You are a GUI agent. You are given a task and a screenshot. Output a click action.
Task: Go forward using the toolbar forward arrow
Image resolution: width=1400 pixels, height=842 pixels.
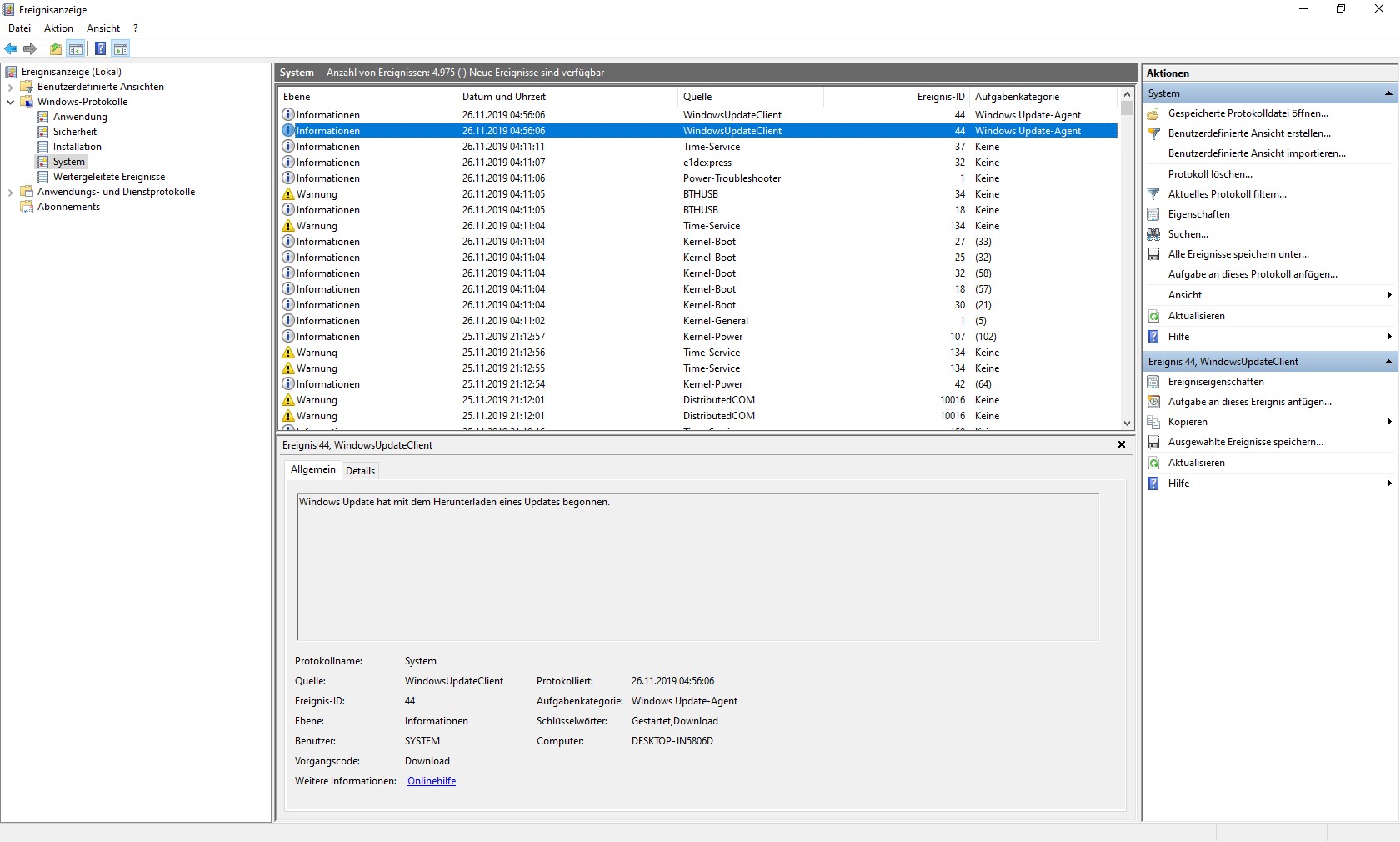(30, 48)
